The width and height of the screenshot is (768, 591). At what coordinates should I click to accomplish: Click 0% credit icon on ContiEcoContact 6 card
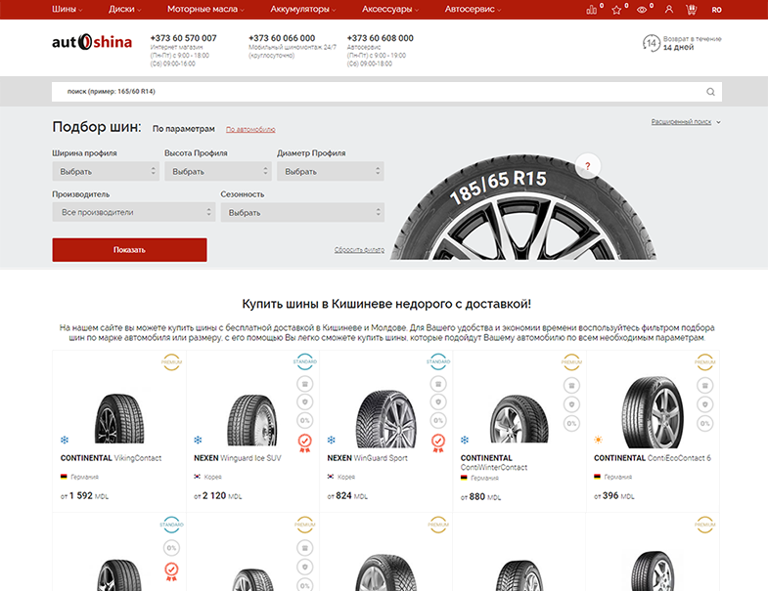pos(705,424)
